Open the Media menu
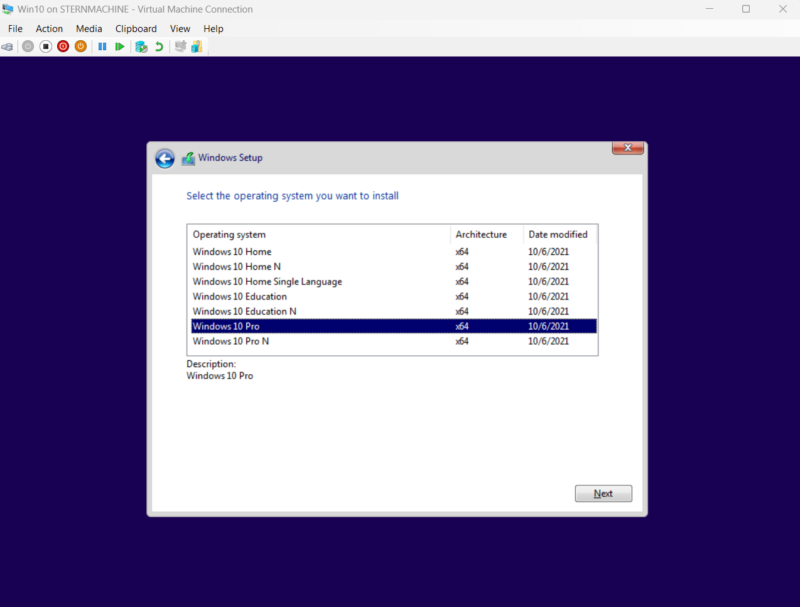 pyautogui.click(x=89, y=29)
